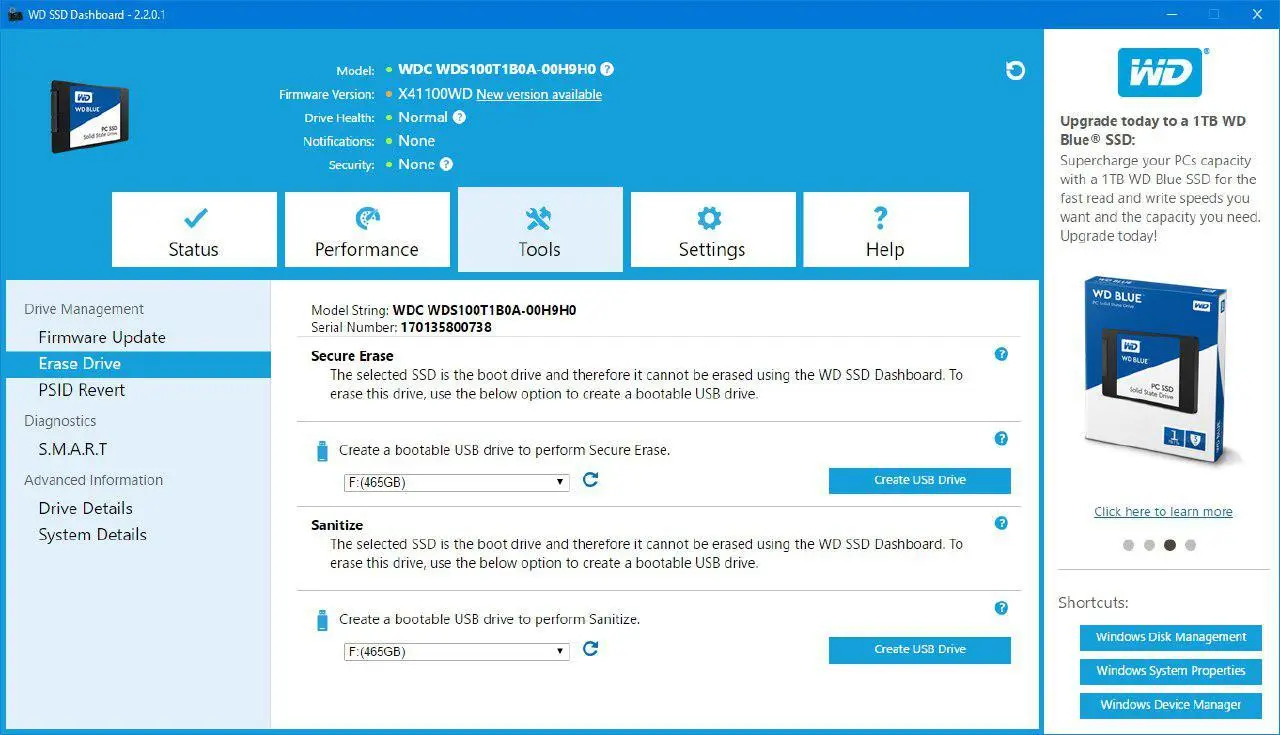The image size is (1280, 735).
Task: Select the fourth carousel dot in the ad
Action: click(x=1190, y=545)
